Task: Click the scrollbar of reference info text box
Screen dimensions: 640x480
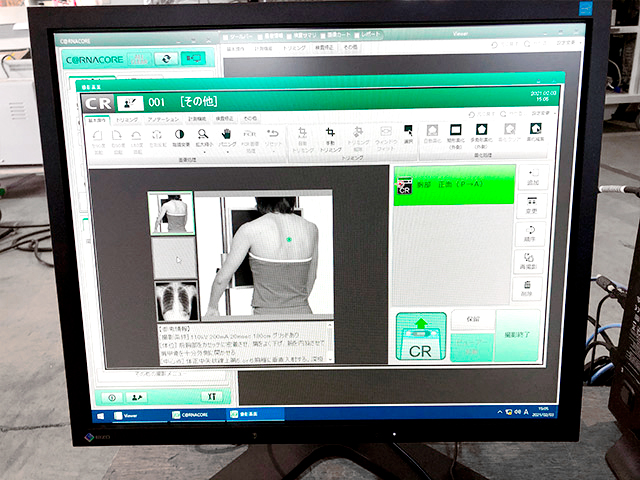Action: pos(331,342)
